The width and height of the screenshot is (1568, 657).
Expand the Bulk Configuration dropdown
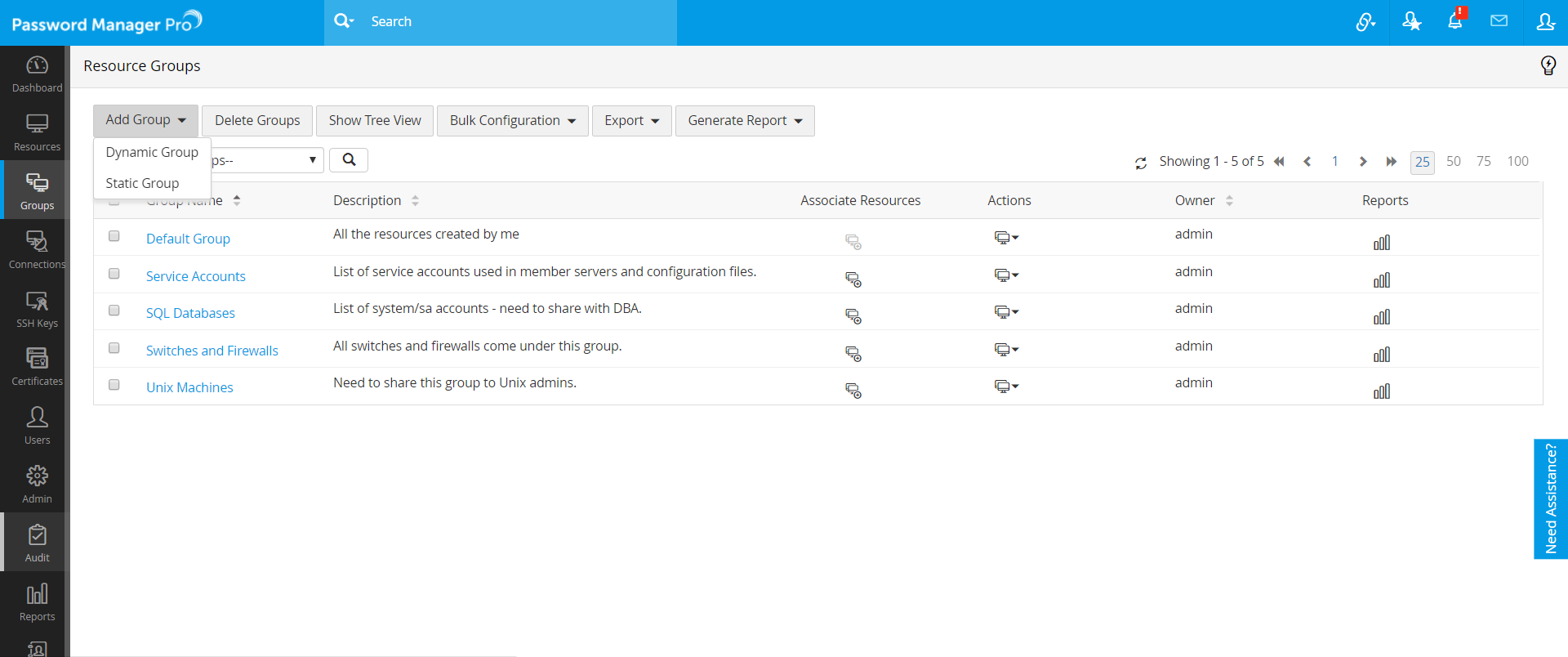[x=512, y=121]
